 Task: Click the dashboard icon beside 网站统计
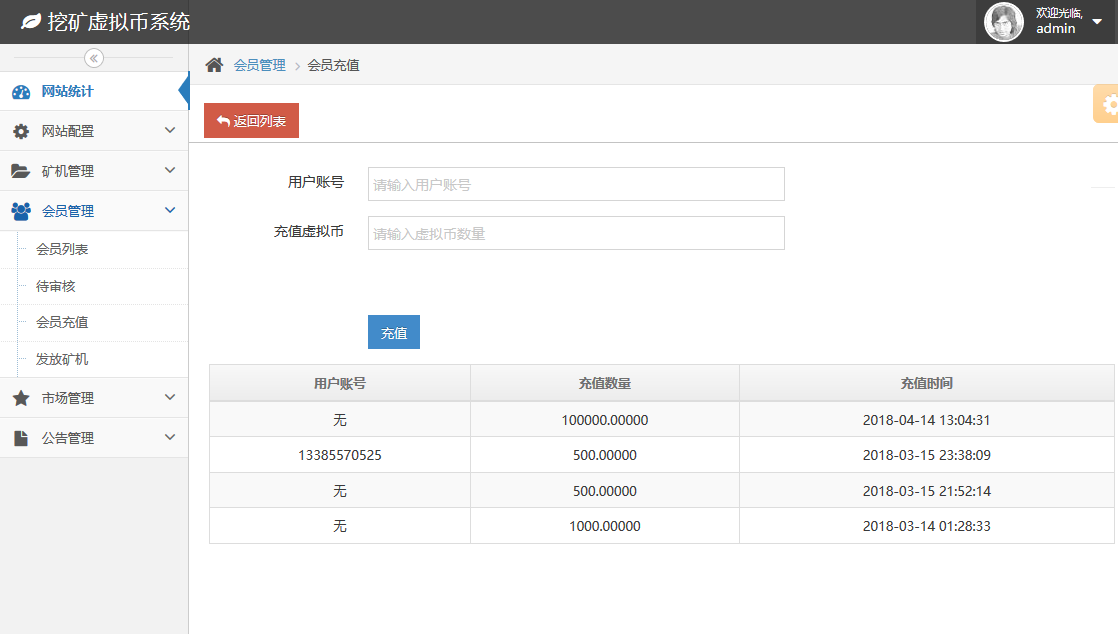click(21, 92)
